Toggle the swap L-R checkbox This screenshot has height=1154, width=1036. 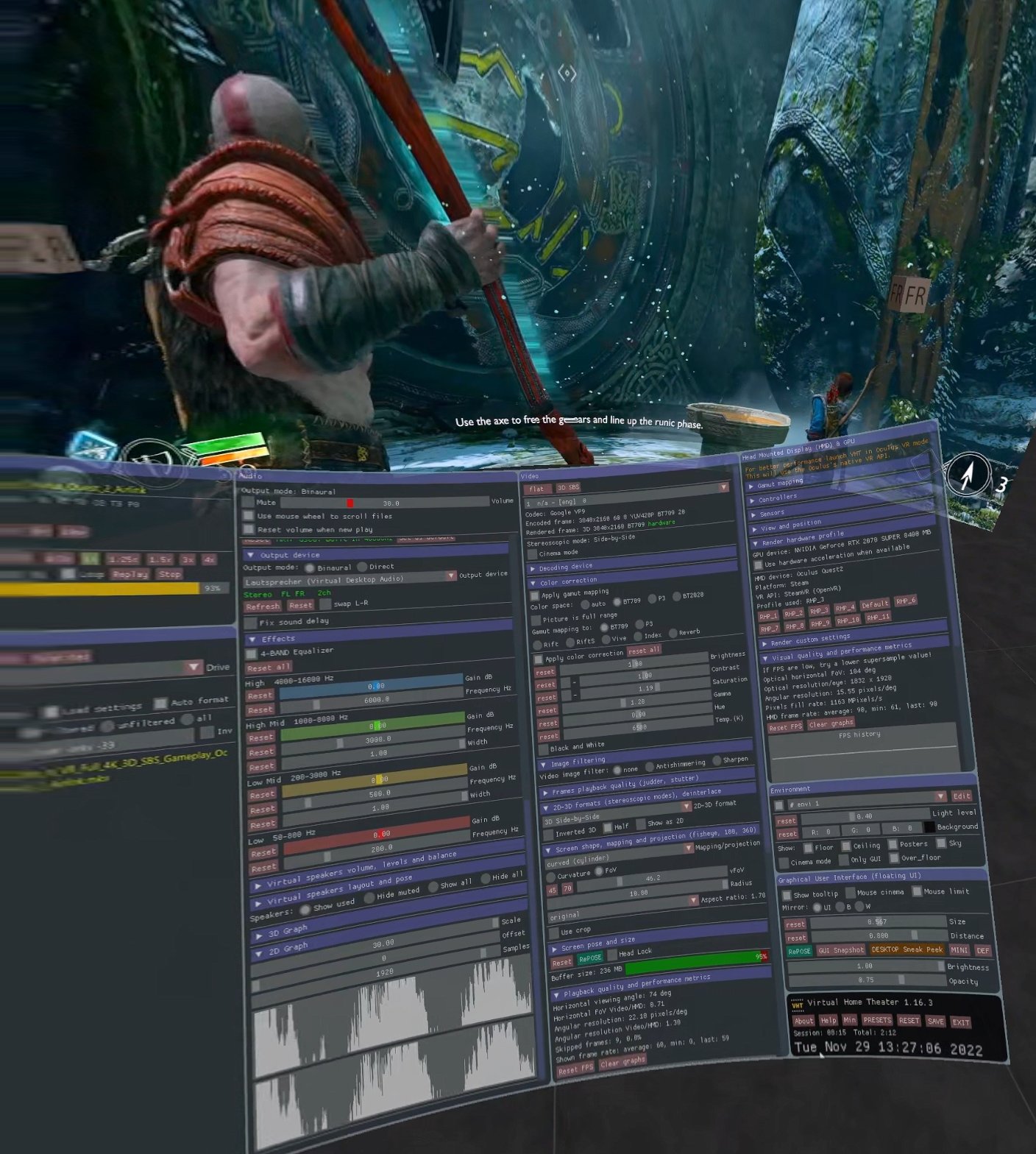[x=325, y=604]
